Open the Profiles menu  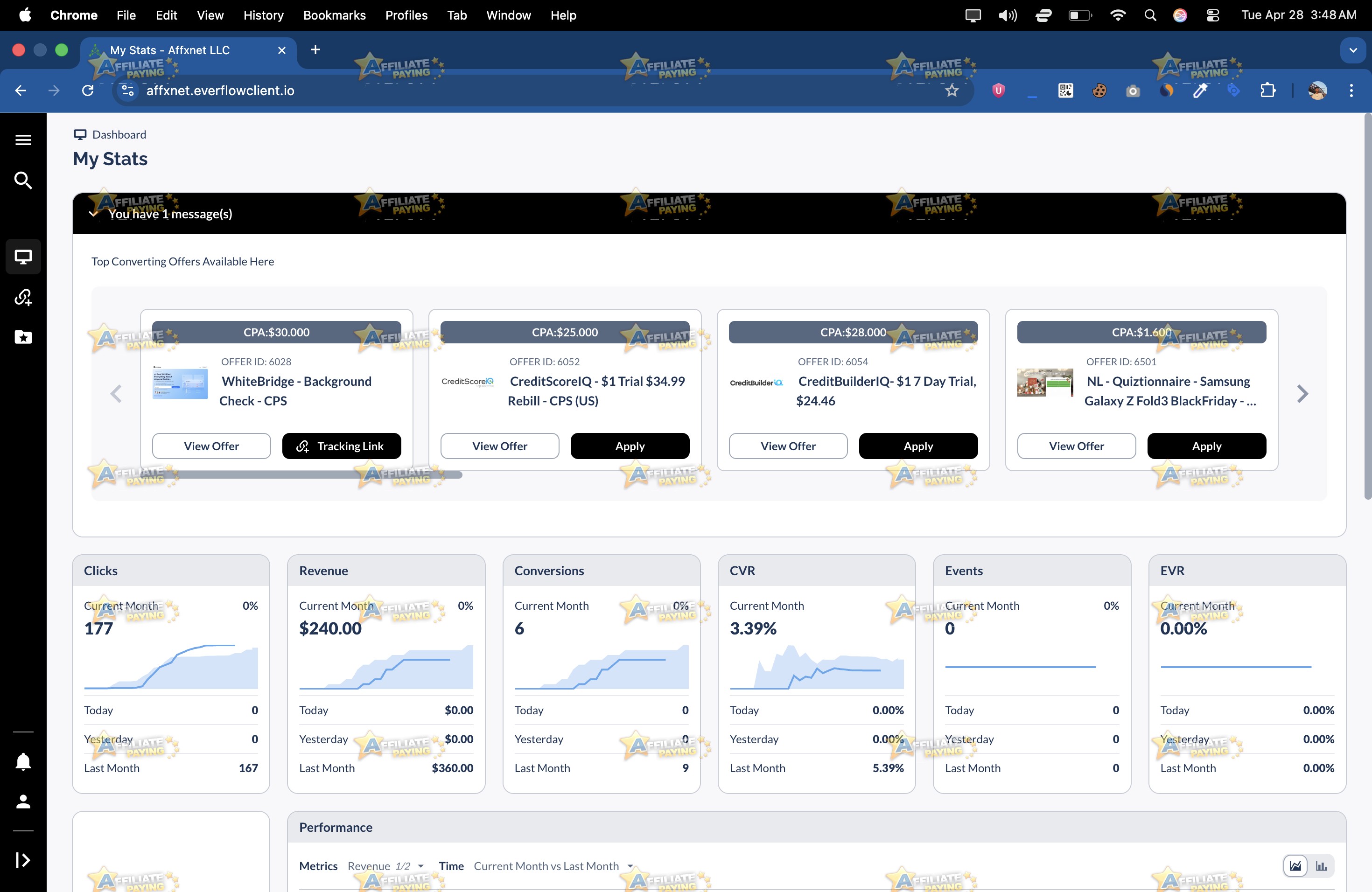pyautogui.click(x=406, y=15)
